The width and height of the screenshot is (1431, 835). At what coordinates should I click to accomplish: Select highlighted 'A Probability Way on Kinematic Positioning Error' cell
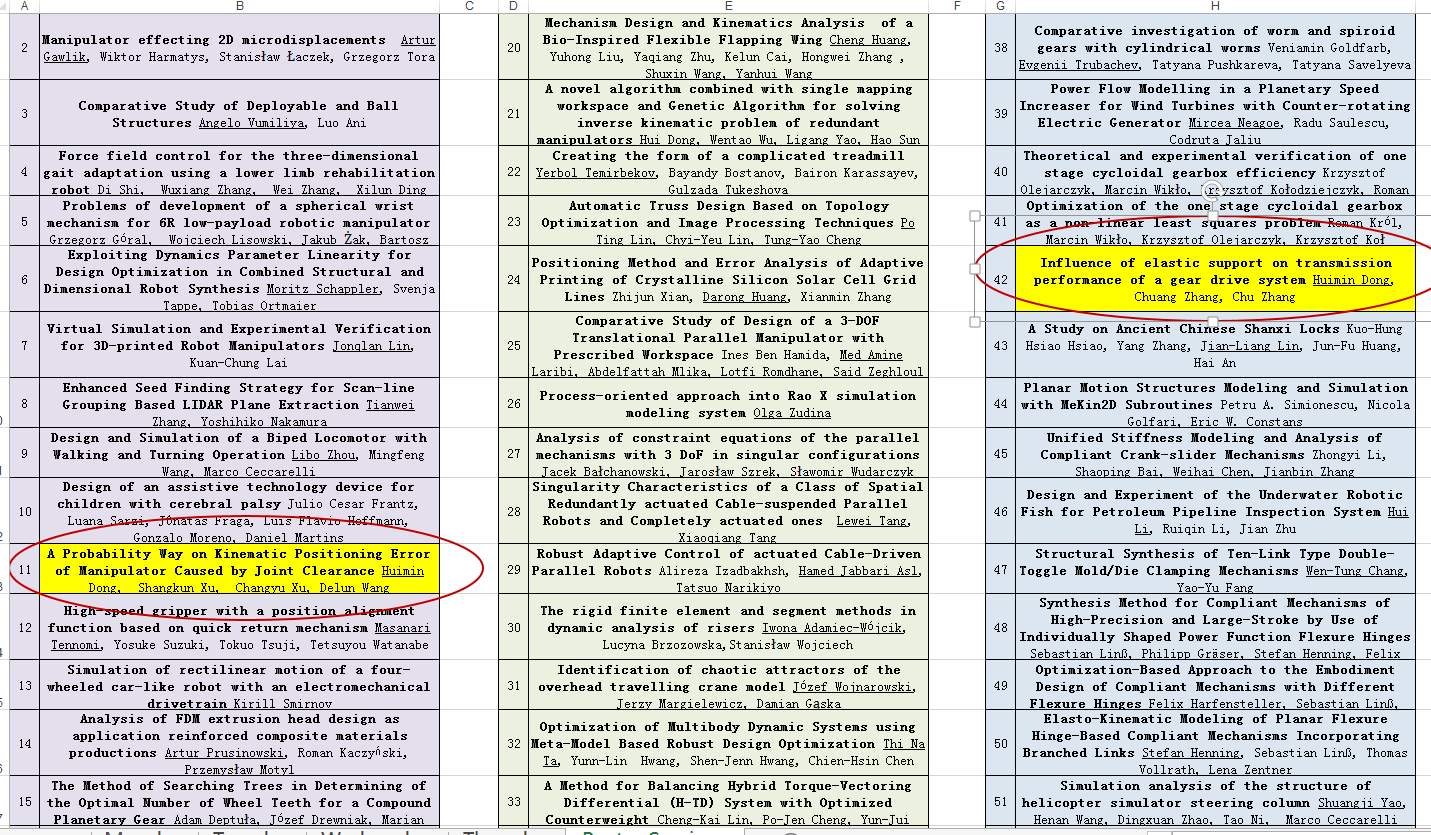239,570
